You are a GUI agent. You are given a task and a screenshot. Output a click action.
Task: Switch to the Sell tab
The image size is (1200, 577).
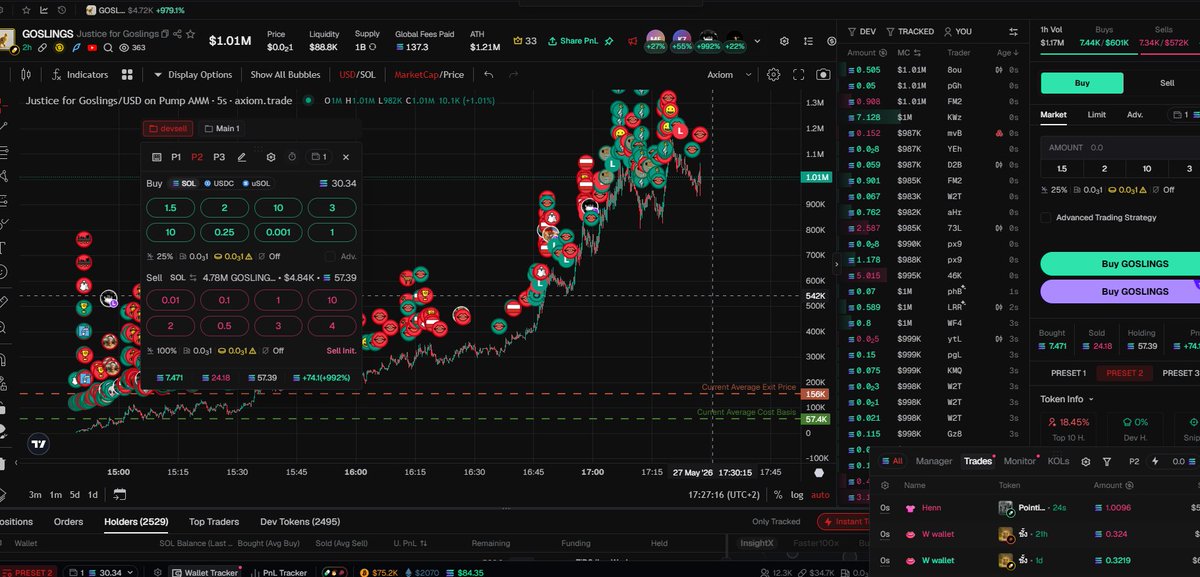click(x=1167, y=83)
